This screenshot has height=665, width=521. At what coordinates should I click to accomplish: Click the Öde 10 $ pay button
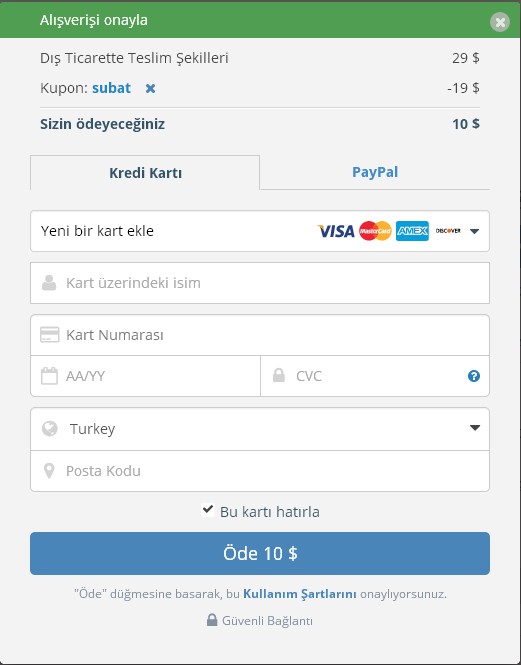[260, 553]
